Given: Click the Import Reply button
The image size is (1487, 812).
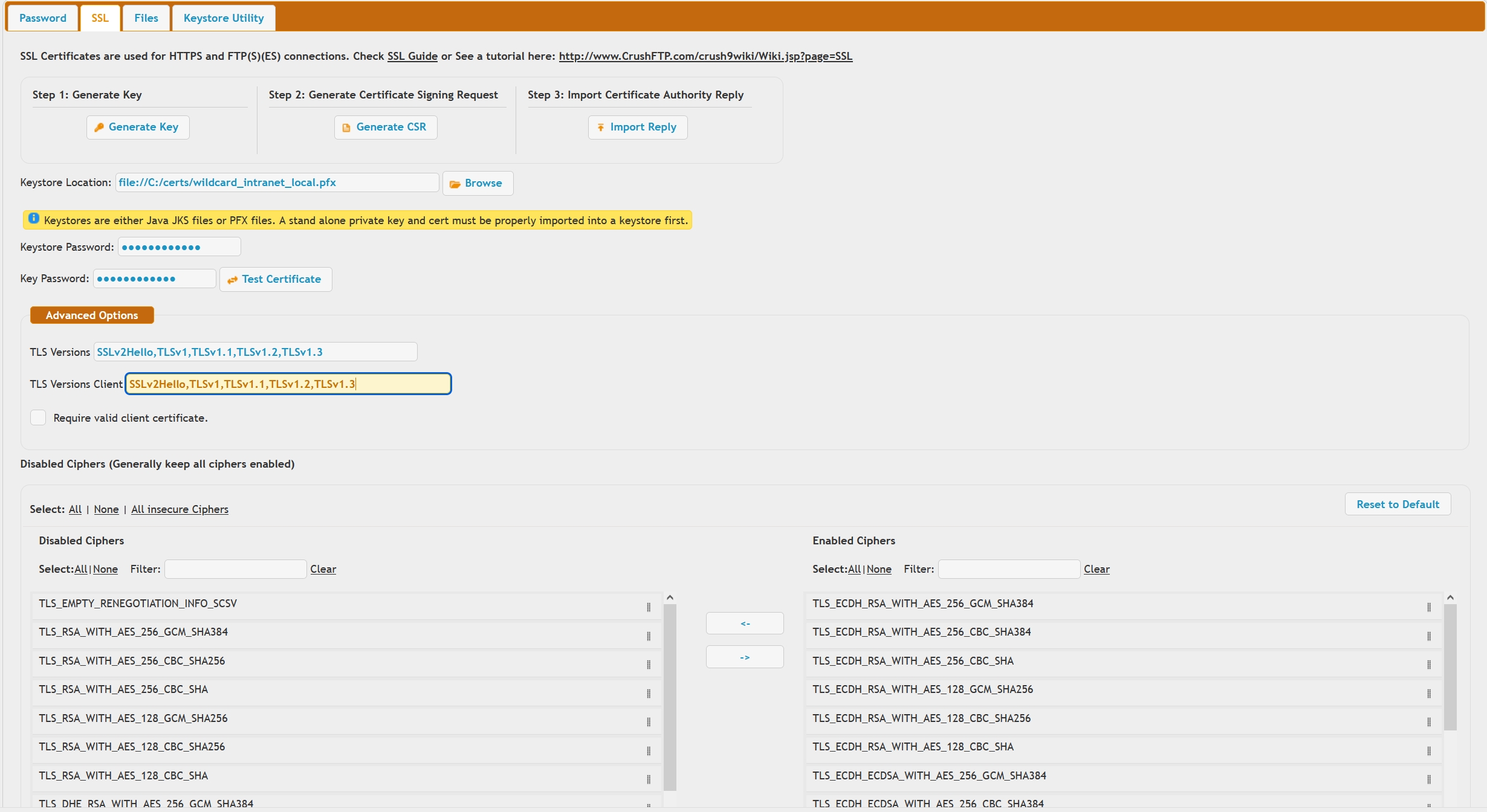Looking at the screenshot, I should [x=638, y=127].
